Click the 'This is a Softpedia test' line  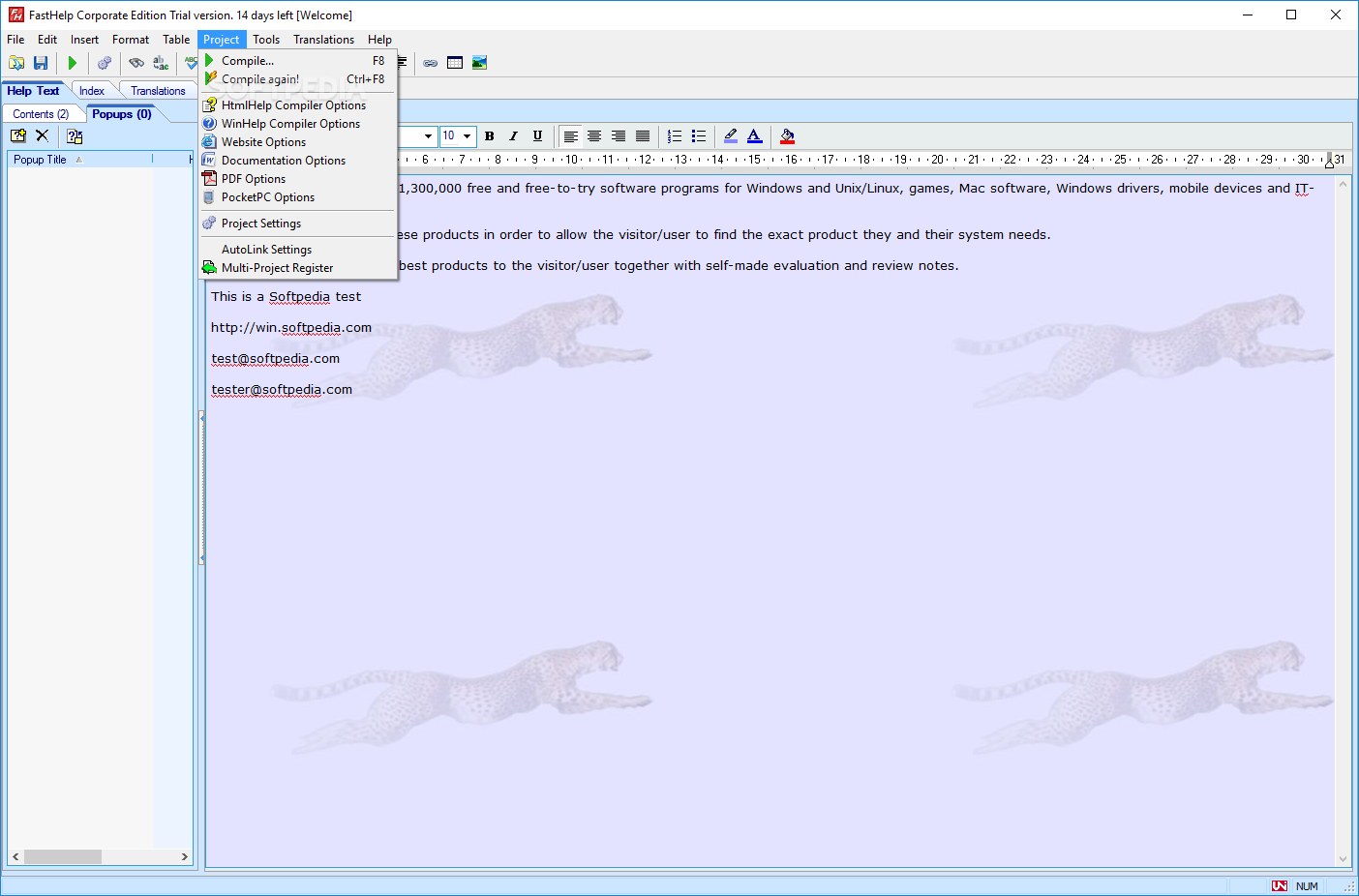287,297
